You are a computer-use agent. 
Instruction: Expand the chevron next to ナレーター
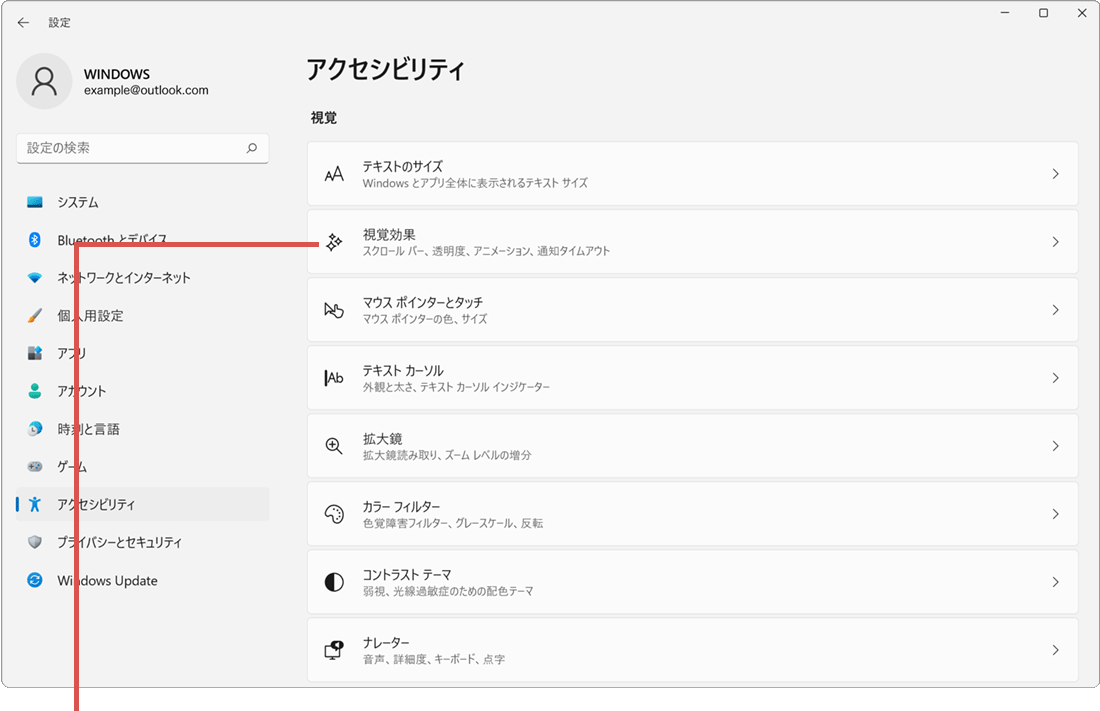point(1055,650)
